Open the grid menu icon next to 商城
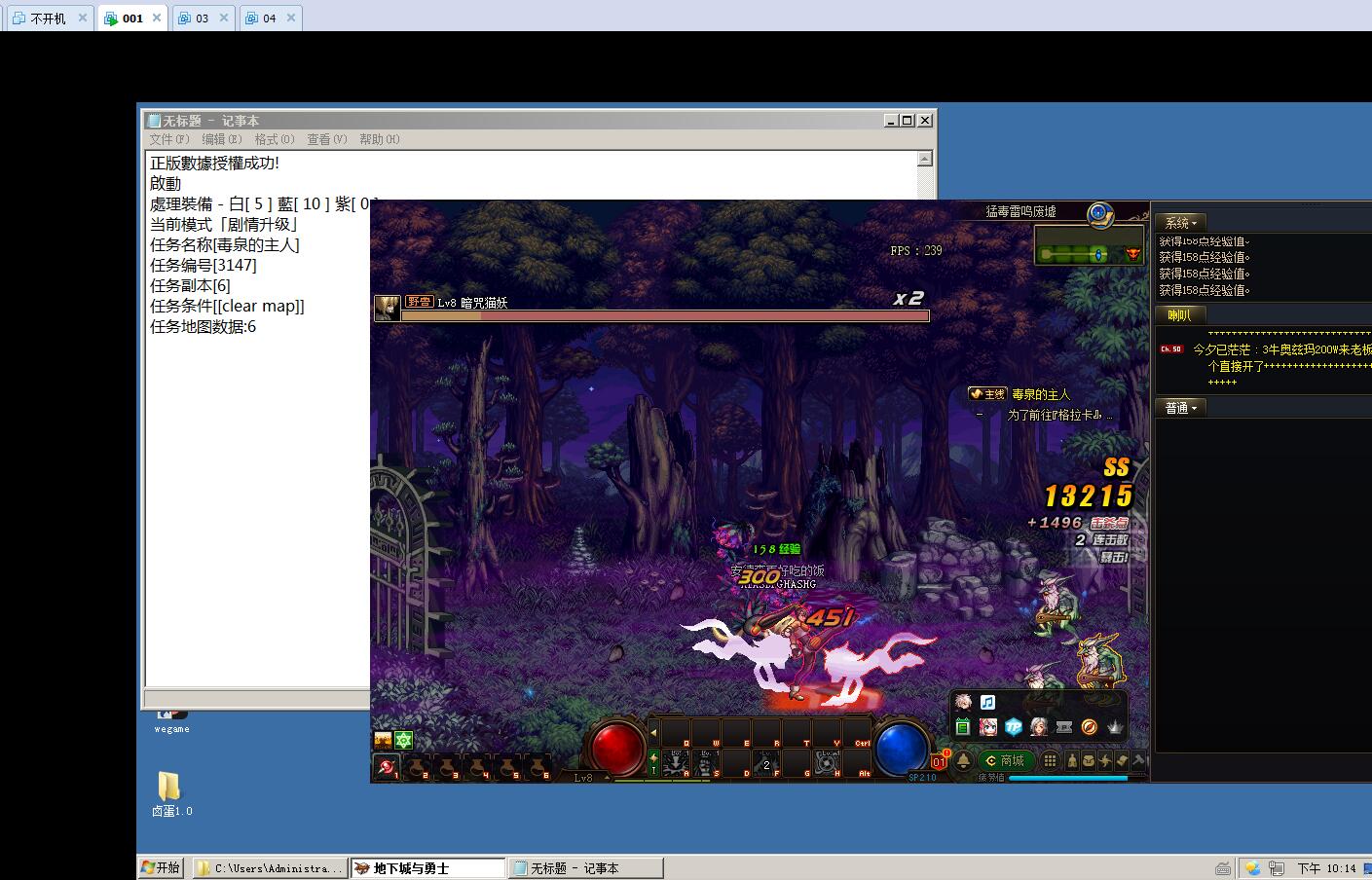Image resolution: width=1372 pixels, height=880 pixels. click(1050, 761)
